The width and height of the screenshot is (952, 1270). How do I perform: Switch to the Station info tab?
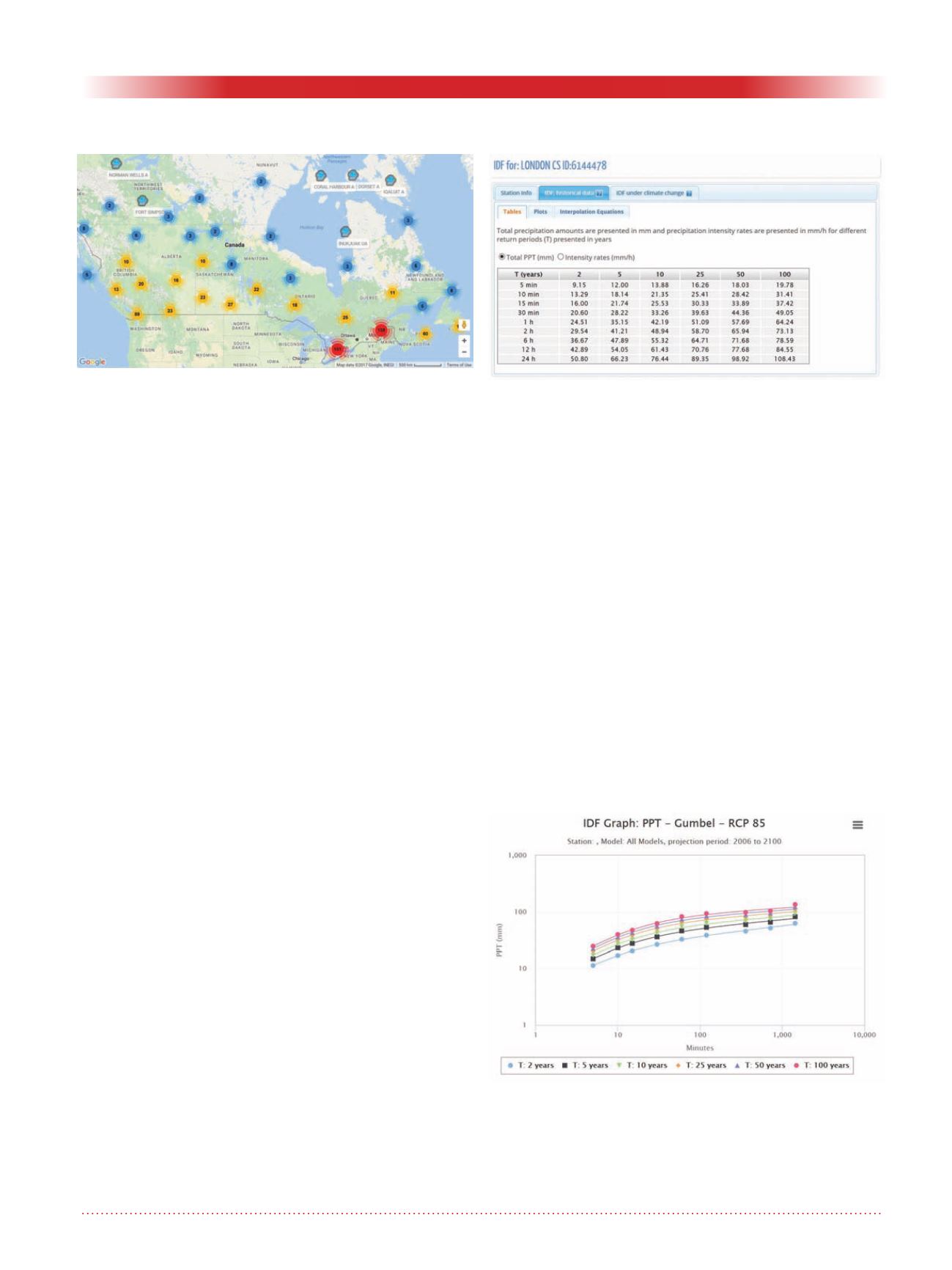click(516, 194)
